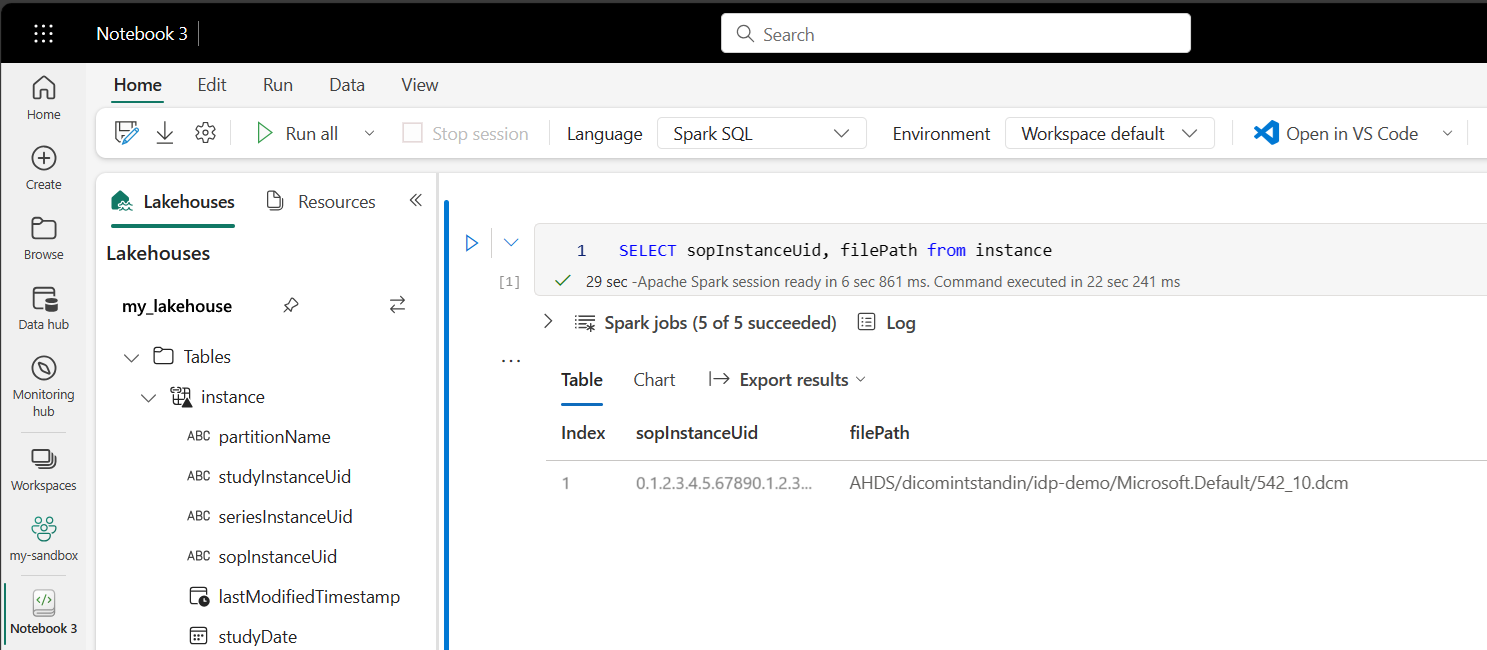Collapse the Tables folder in tree
The height and width of the screenshot is (650, 1487).
132,357
